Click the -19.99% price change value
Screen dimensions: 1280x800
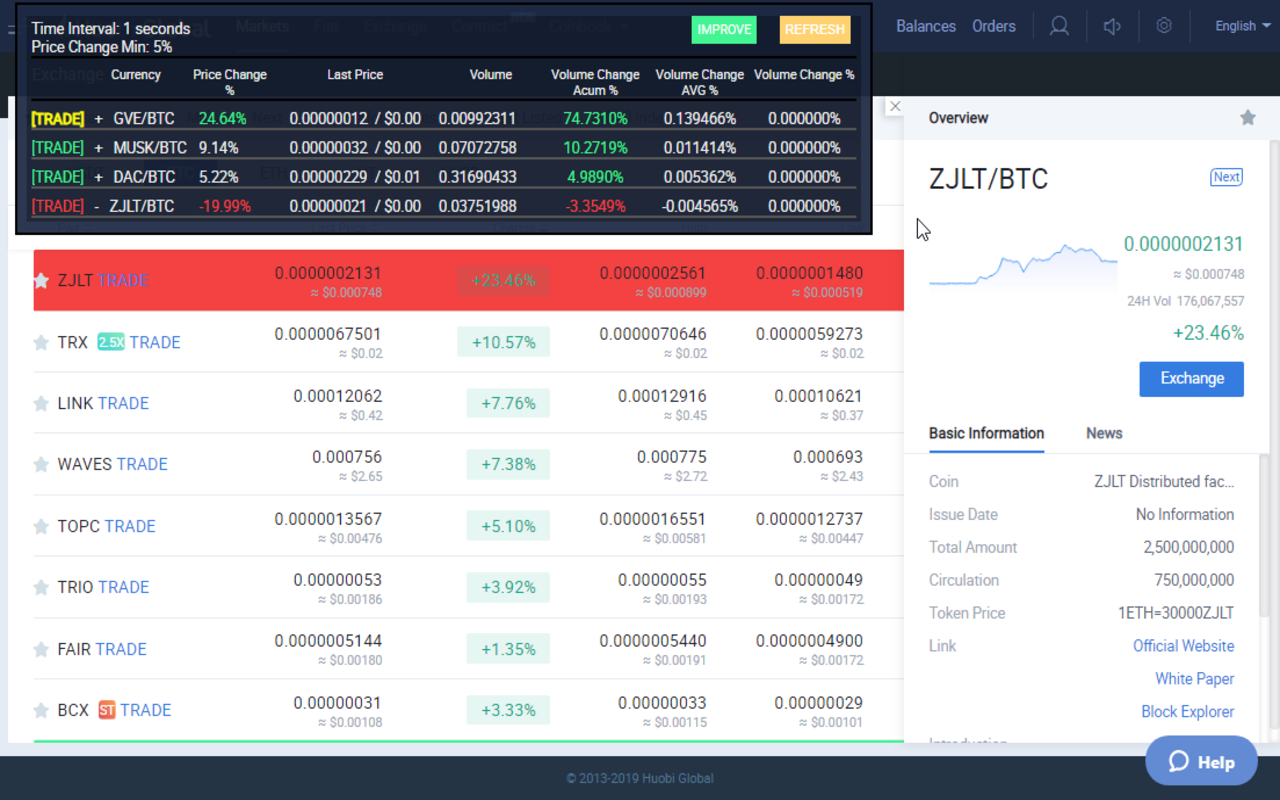pyautogui.click(x=225, y=206)
